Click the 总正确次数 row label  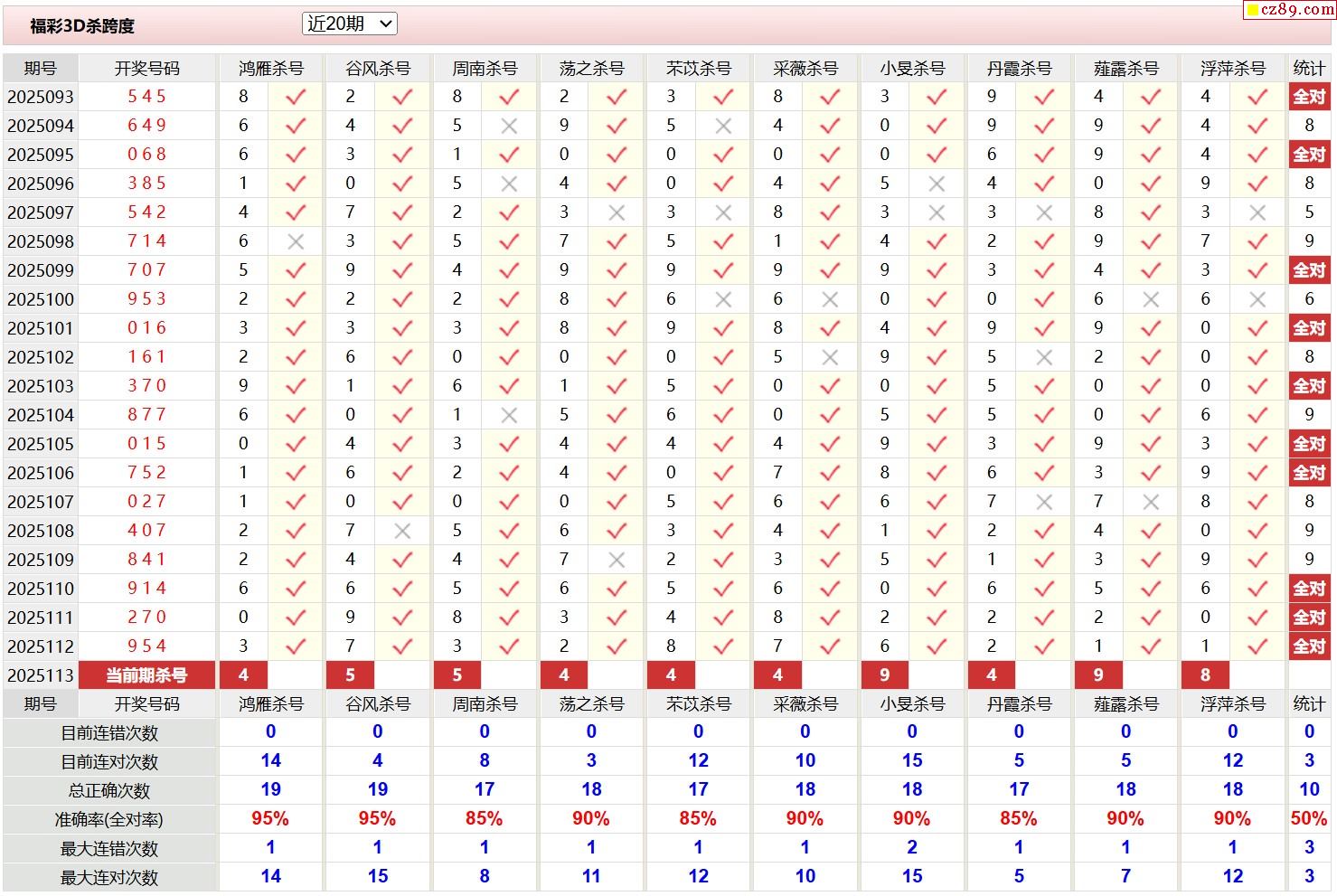(109, 791)
